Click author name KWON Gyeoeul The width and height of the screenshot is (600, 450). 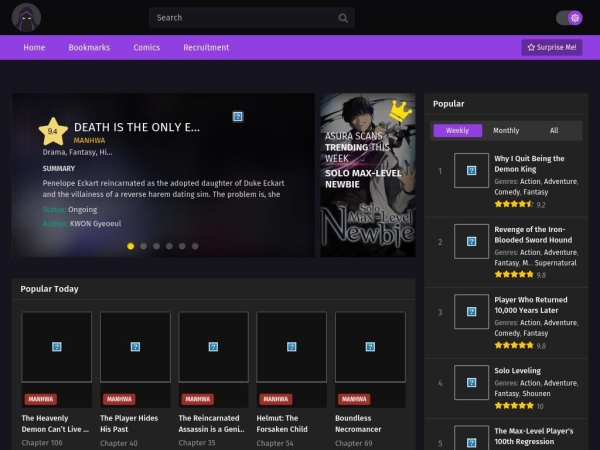pos(95,223)
